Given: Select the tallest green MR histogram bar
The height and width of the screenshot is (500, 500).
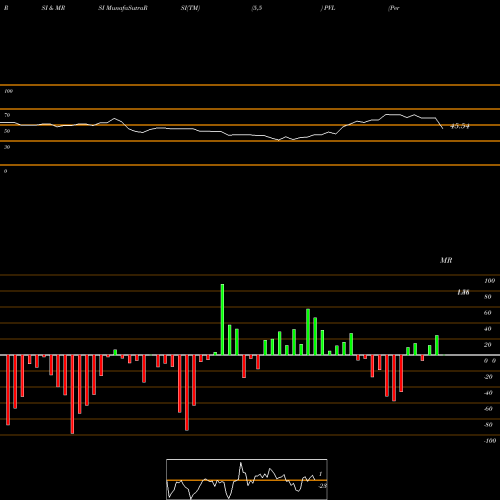Looking at the screenshot, I should 222,319.
